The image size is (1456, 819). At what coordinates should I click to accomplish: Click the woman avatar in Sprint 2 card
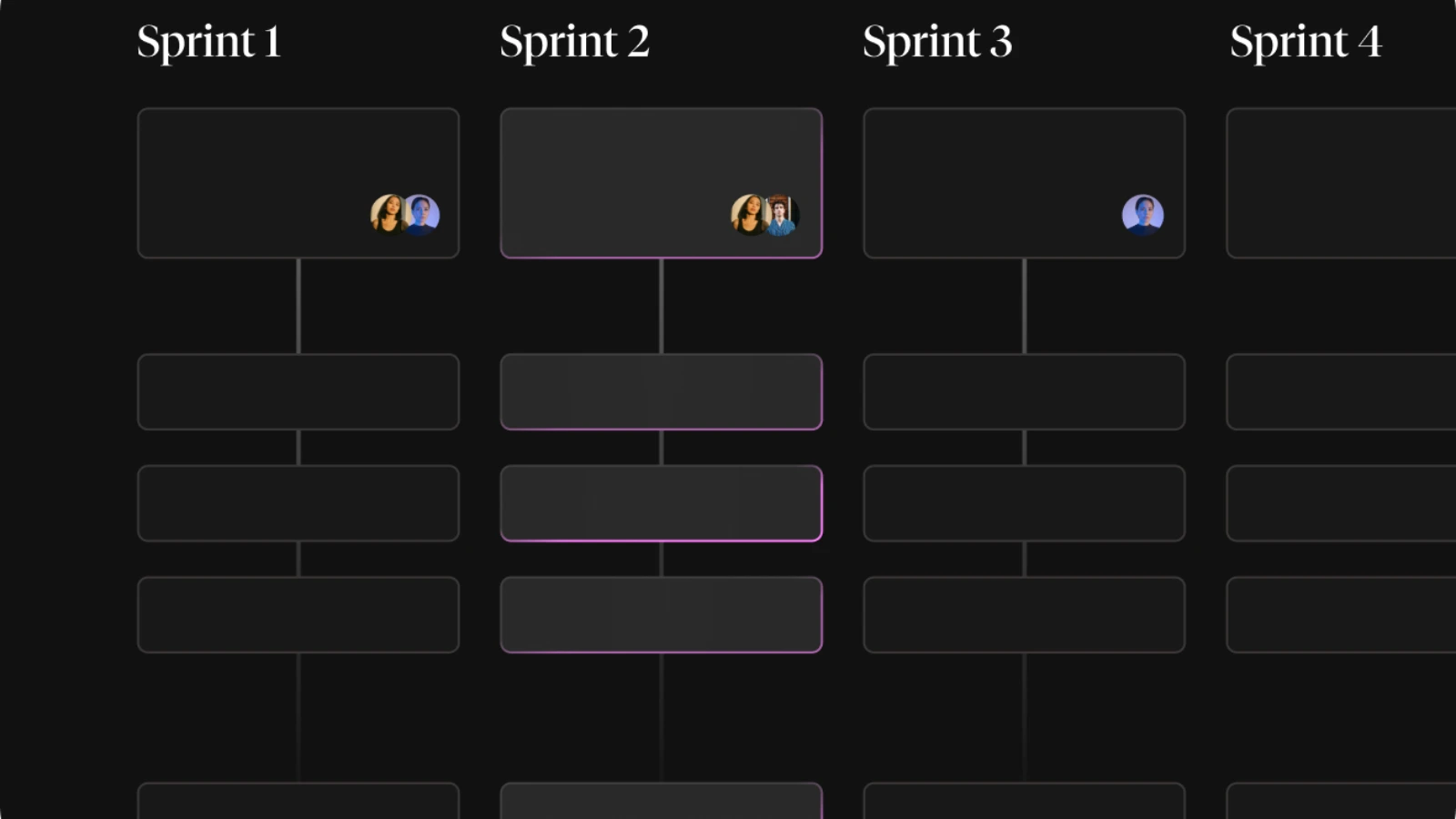(750, 215)
